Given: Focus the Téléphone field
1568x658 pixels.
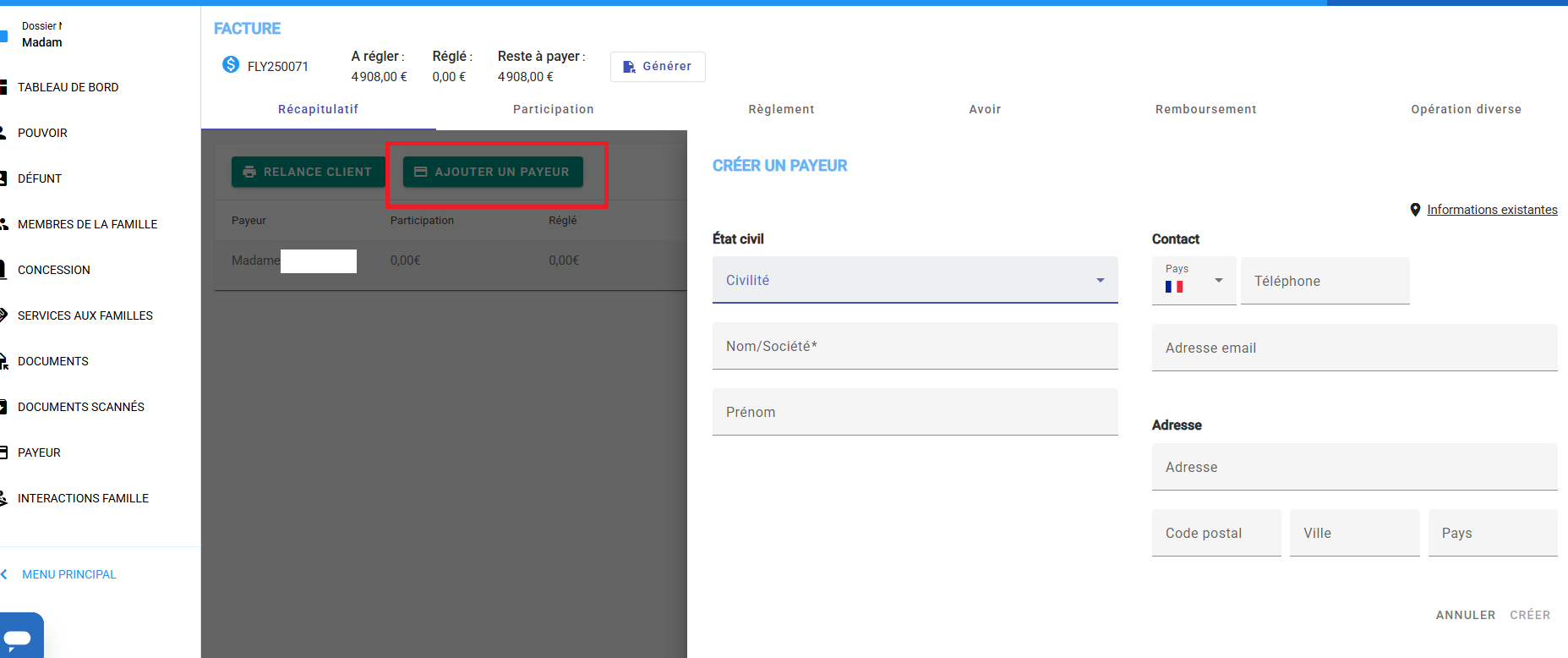Looking at the screenshot, I should [x=1325, y=281].
